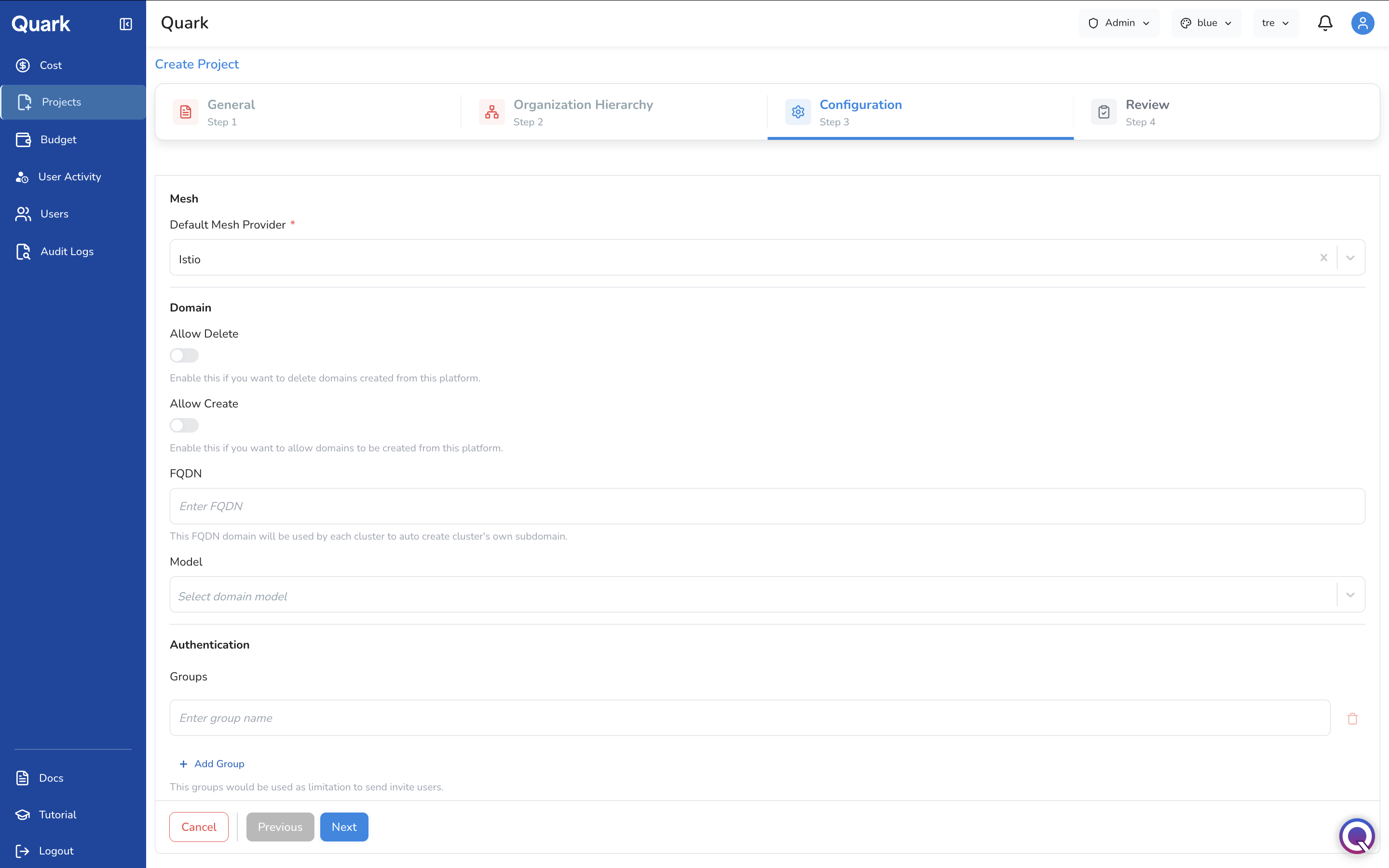Toggle the Allow Create switch
The image size is (1389, 868).
pos(184,425)
